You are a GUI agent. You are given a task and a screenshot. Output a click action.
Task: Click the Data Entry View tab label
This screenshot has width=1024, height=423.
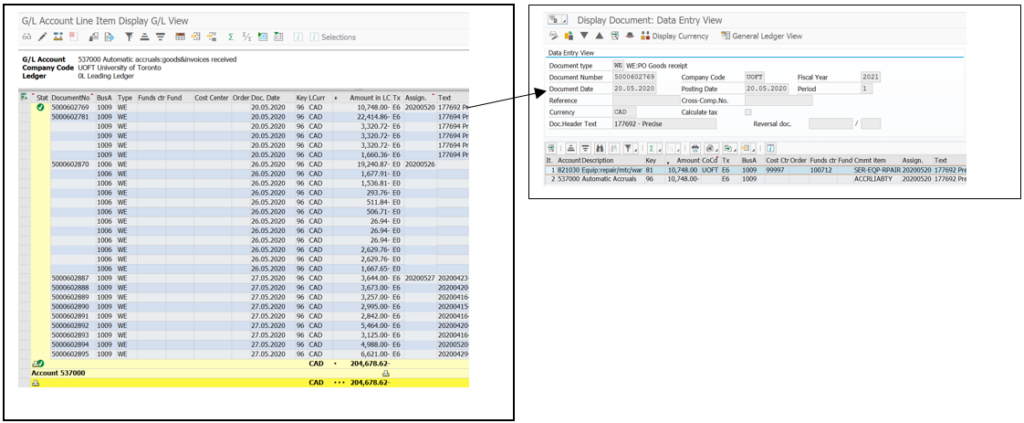[x=571, y=53]
